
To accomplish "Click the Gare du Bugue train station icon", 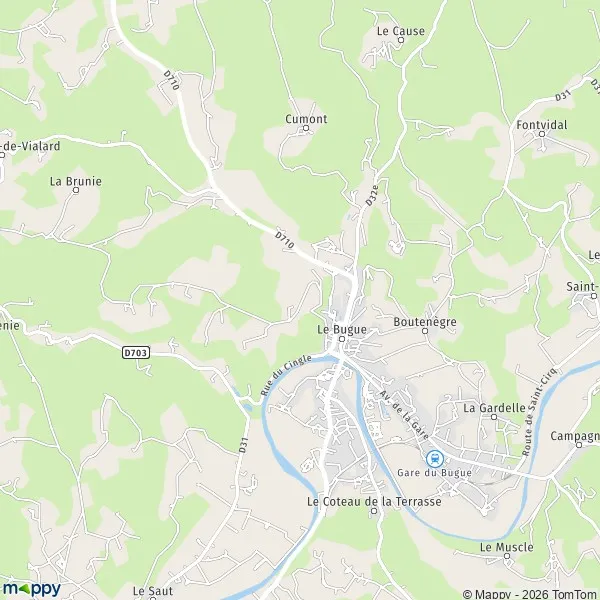I will pos(435,458).
